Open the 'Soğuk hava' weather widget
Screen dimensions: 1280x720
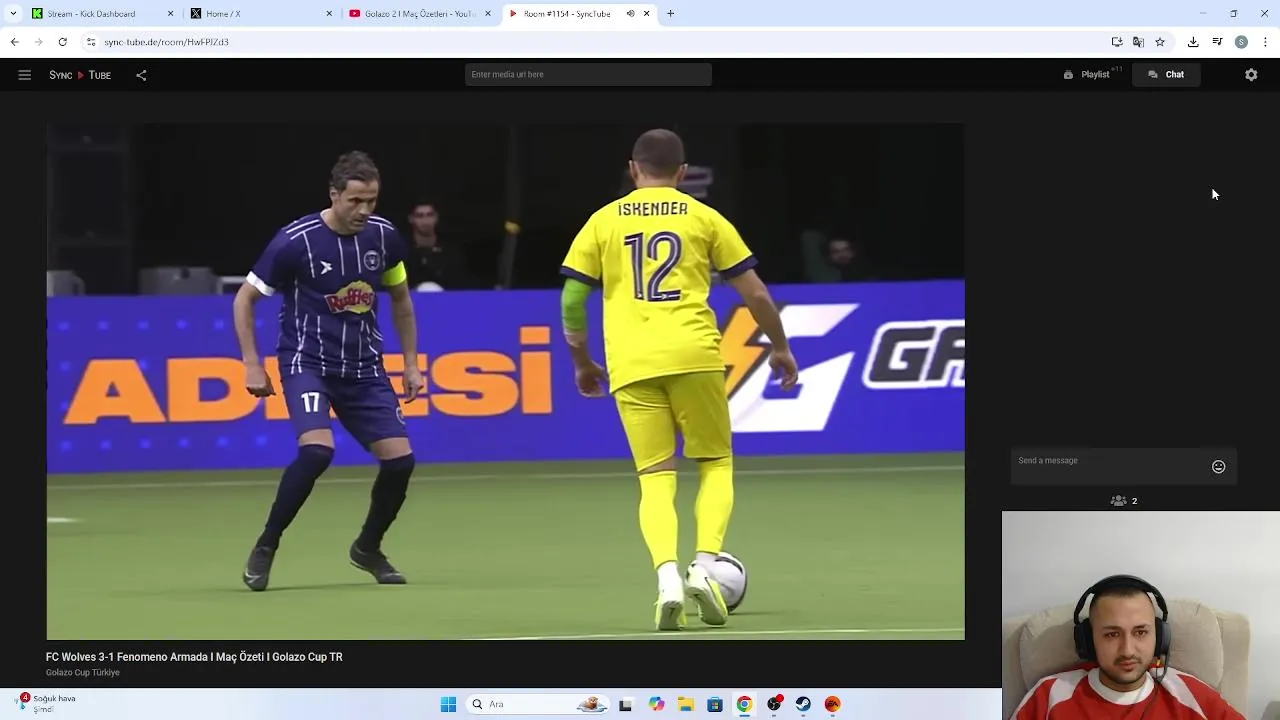tap(47, 703)
